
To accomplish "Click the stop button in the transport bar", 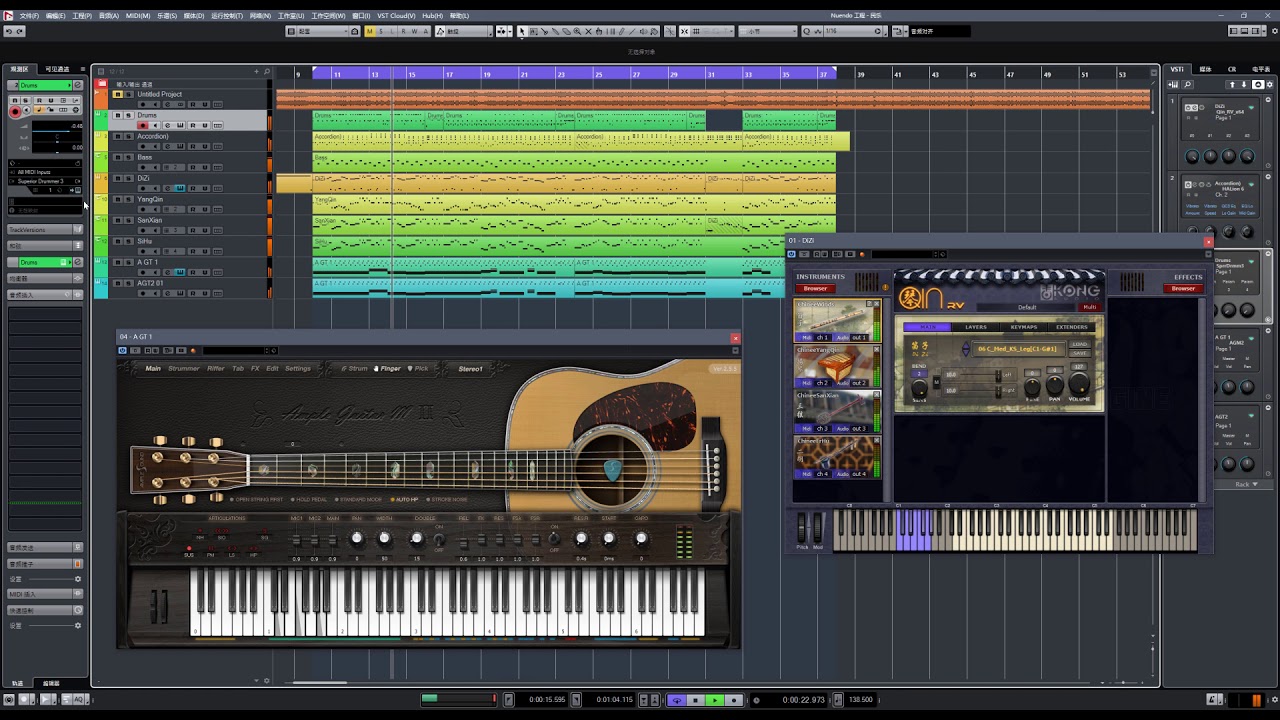I will click(x=695, y=700).
